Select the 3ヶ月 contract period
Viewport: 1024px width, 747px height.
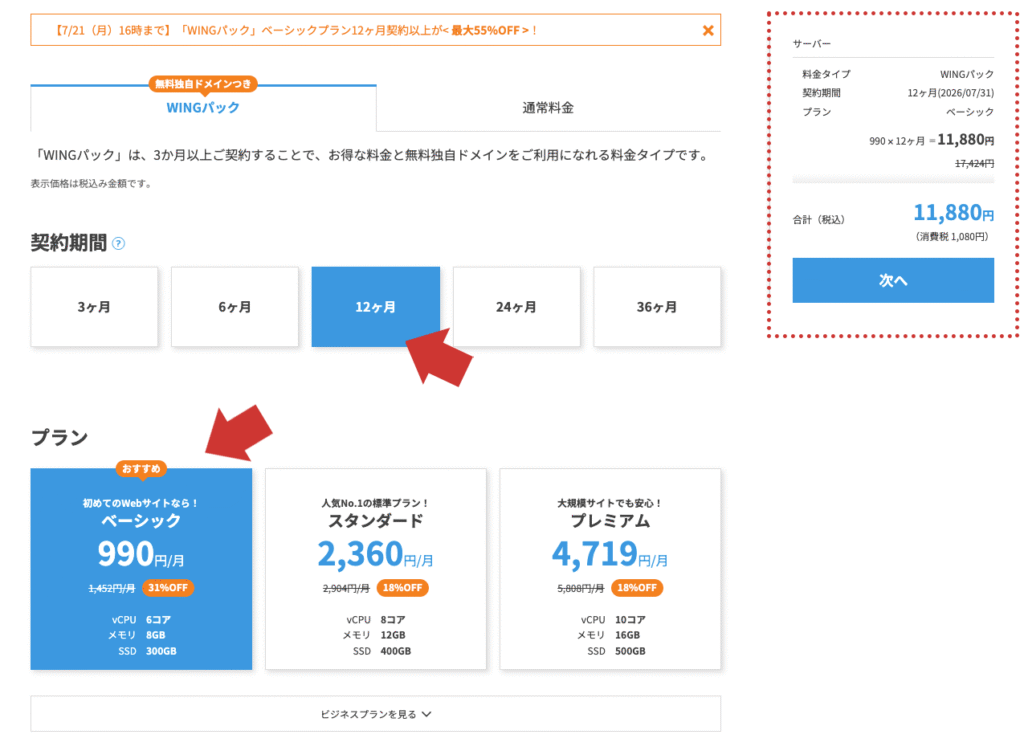[94, 307]
